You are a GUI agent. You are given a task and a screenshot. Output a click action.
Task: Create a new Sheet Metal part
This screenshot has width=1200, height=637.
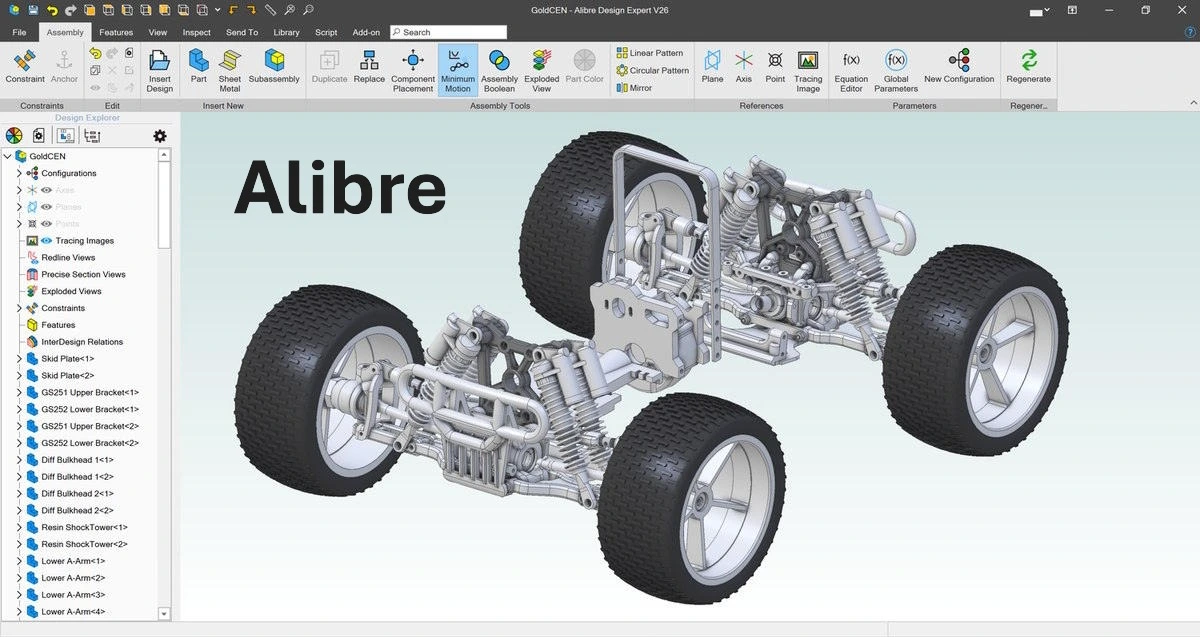click(x=230, y=70)
